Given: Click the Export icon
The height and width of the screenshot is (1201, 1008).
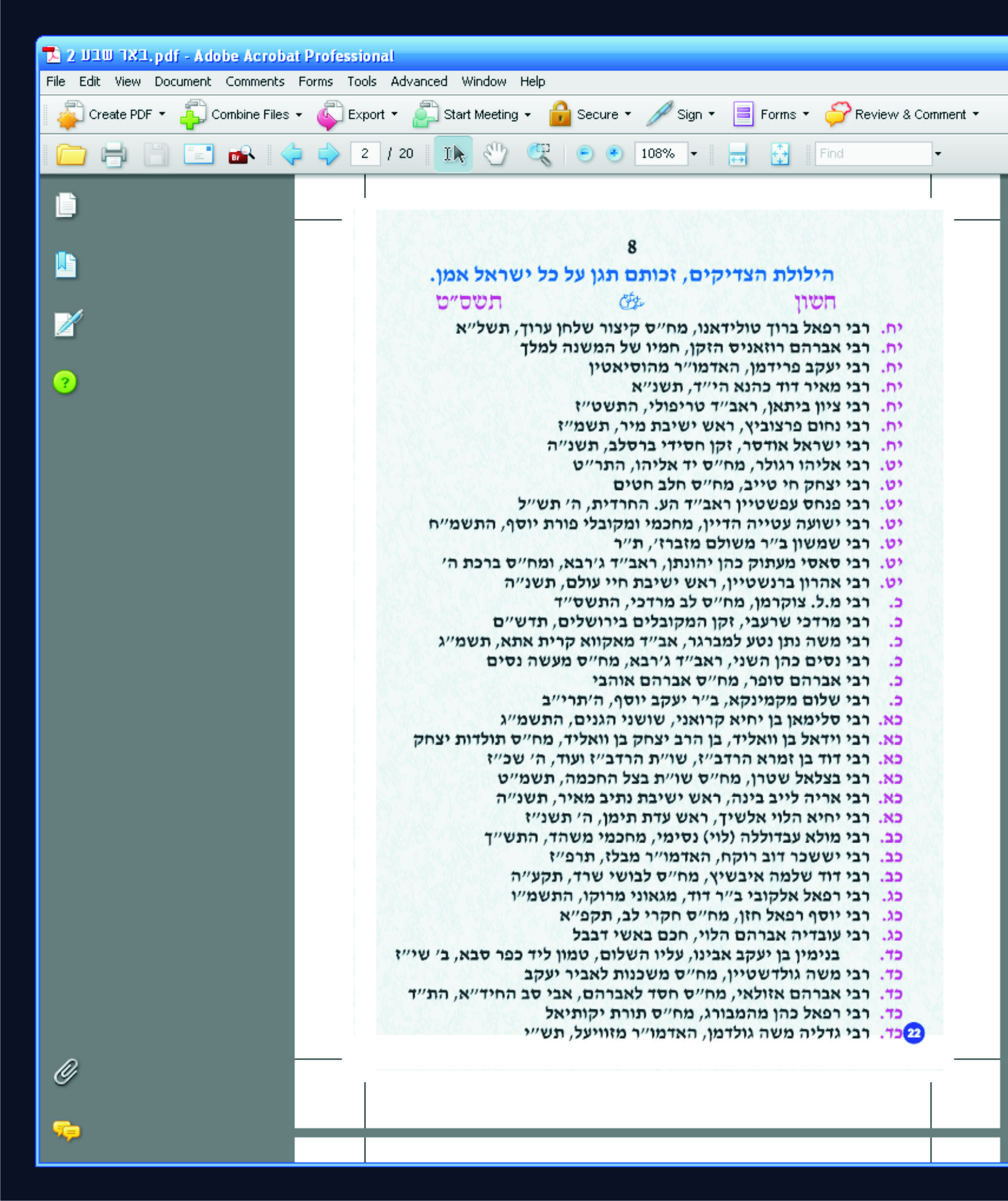Looking at the screenshot, I should pyautogui.click(x=330, y=114).
